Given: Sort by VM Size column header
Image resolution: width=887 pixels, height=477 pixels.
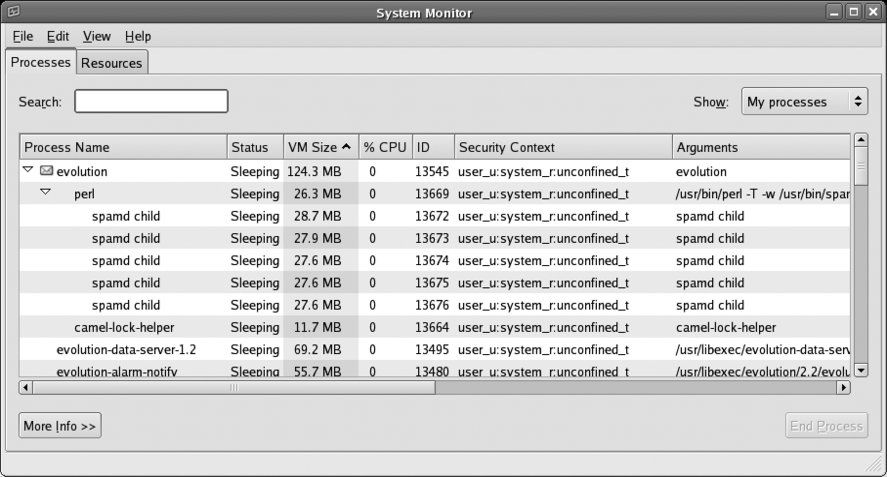Looking at the screenshot, I should point(321,147).
